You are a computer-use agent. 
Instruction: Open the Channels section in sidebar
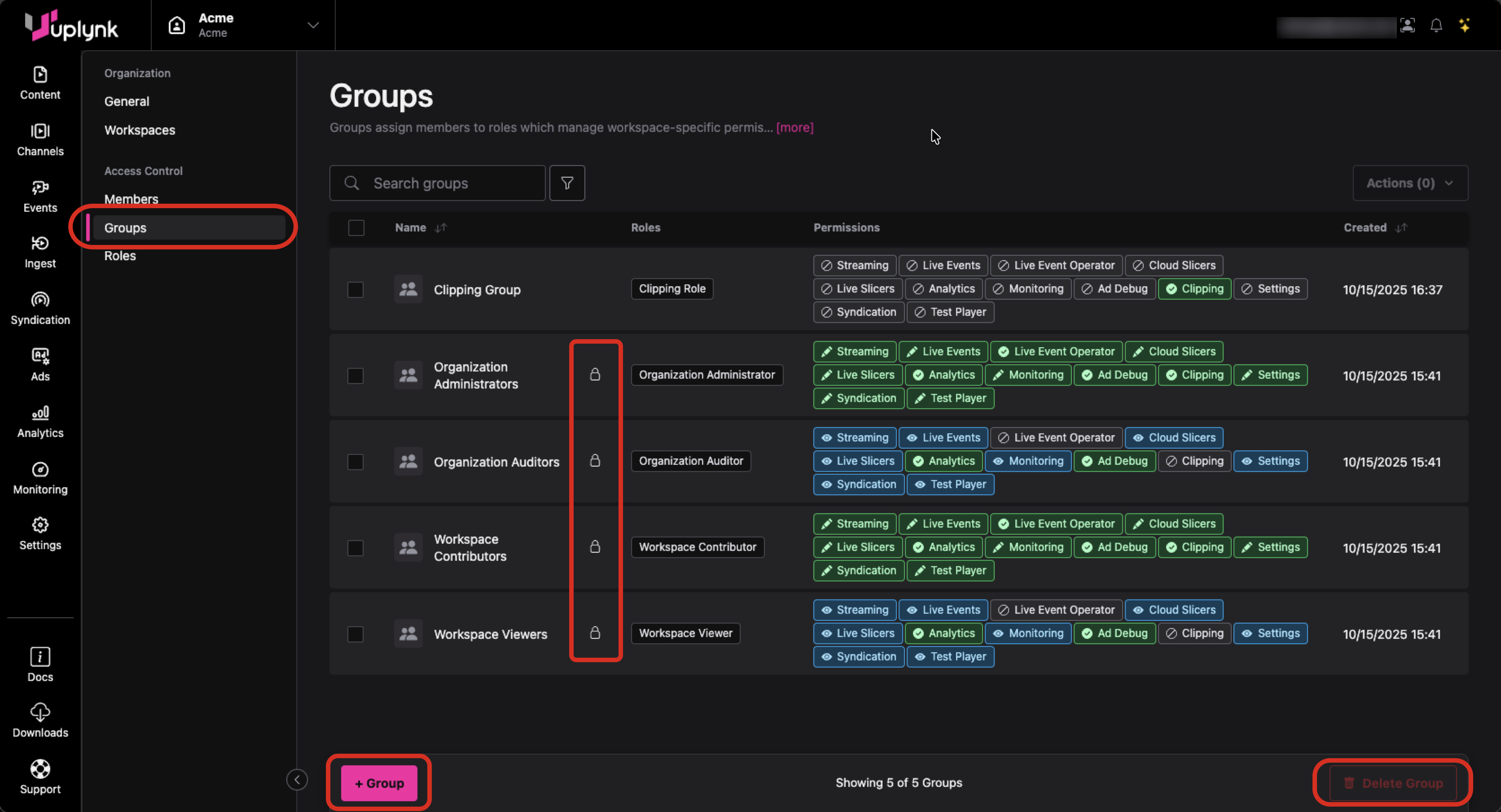[x=40, y=140]
